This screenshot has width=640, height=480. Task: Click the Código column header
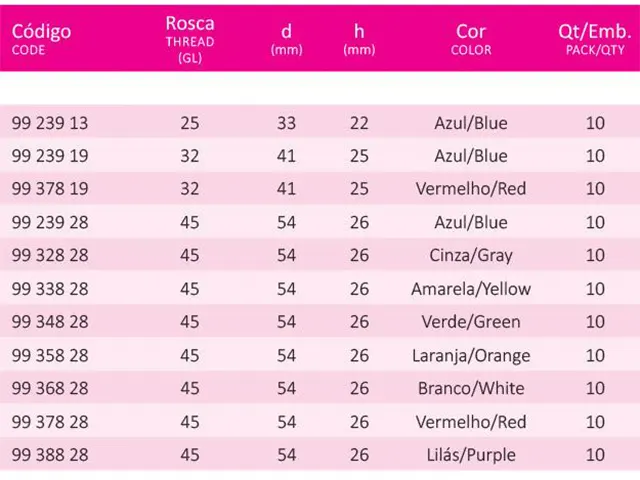pos(41,37)
